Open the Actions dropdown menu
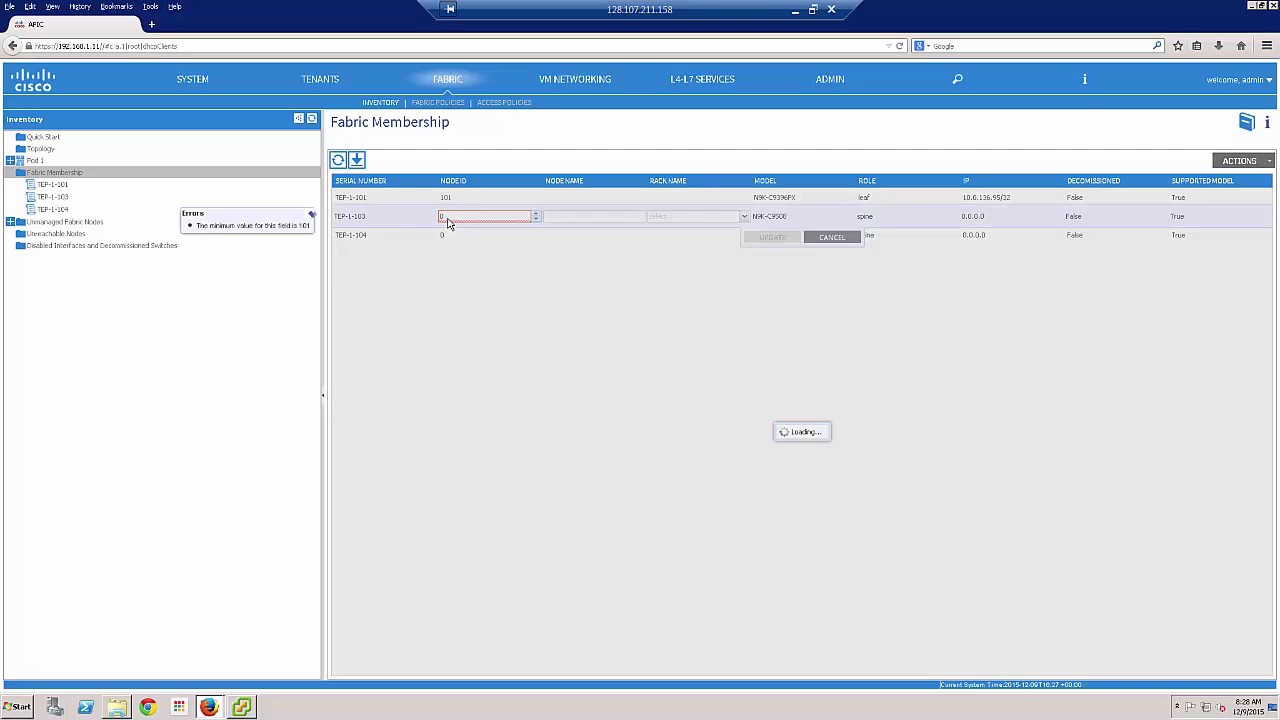Screen dimensions: 1280x720 pyautogui.click(x=1242, y=161)
